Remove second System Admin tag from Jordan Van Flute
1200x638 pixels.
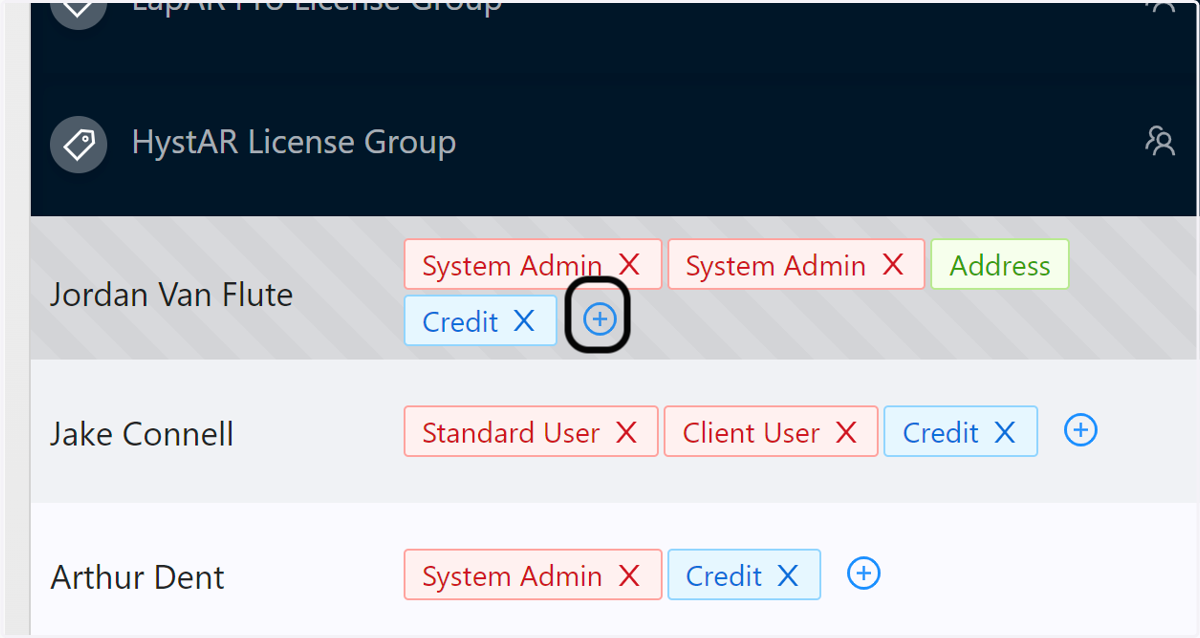click(x=892, y=265)
